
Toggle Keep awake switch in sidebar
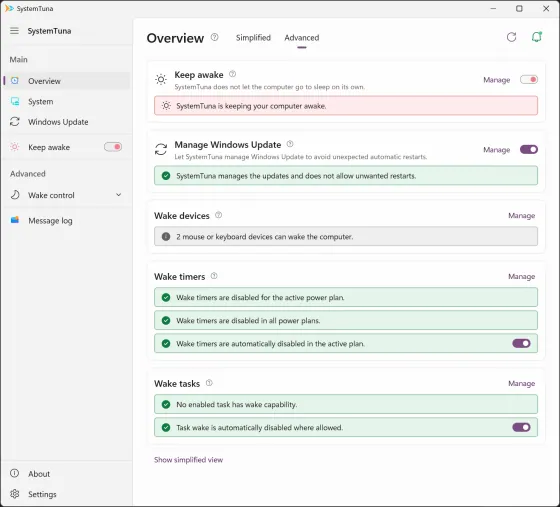113,147
